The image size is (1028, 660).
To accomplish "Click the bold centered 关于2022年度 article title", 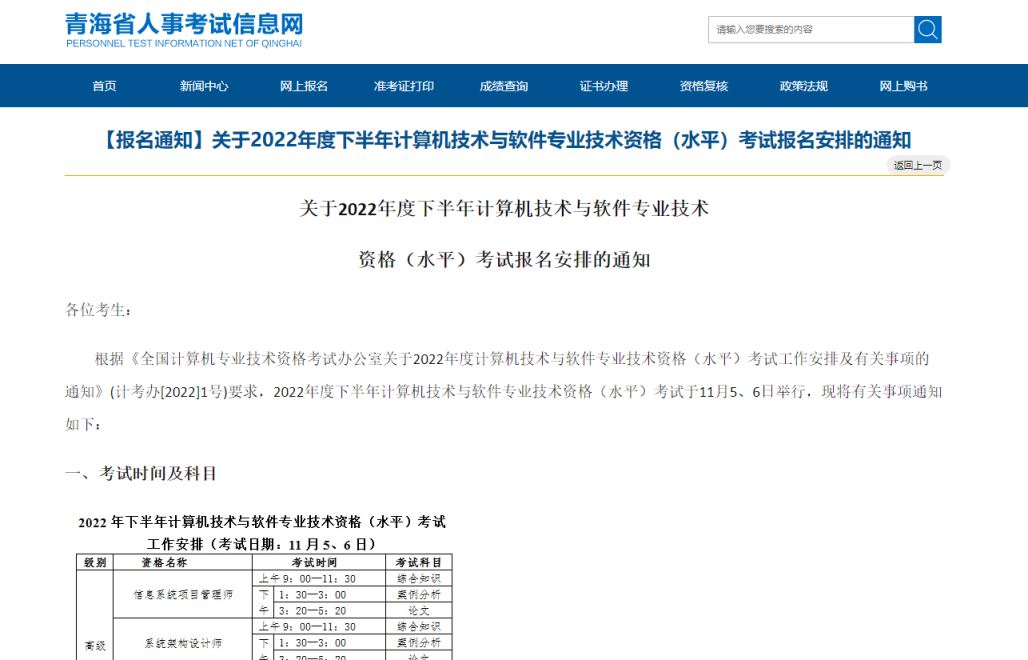I will tap(504, 209).
